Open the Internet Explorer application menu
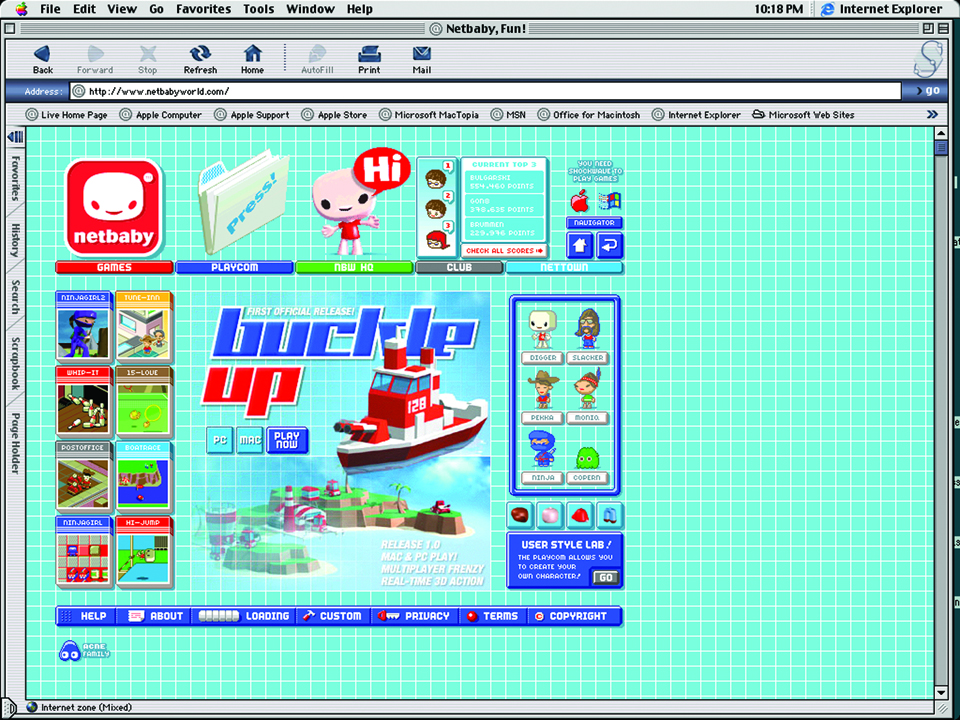This screenshot has width=960, height=720. 881,9
